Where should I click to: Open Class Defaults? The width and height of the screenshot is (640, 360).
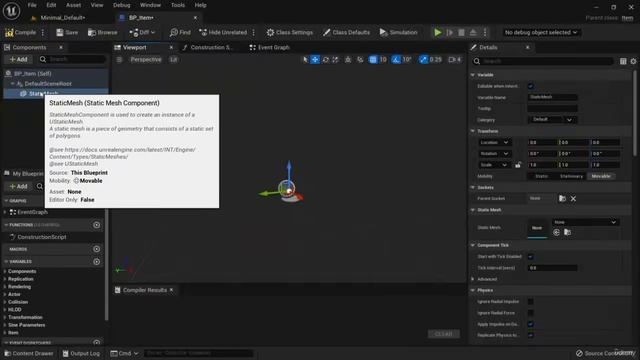pyautogui.click(x=346, y=32)
